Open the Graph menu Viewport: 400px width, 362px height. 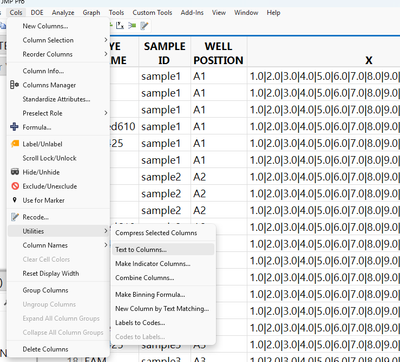point(91,13)
